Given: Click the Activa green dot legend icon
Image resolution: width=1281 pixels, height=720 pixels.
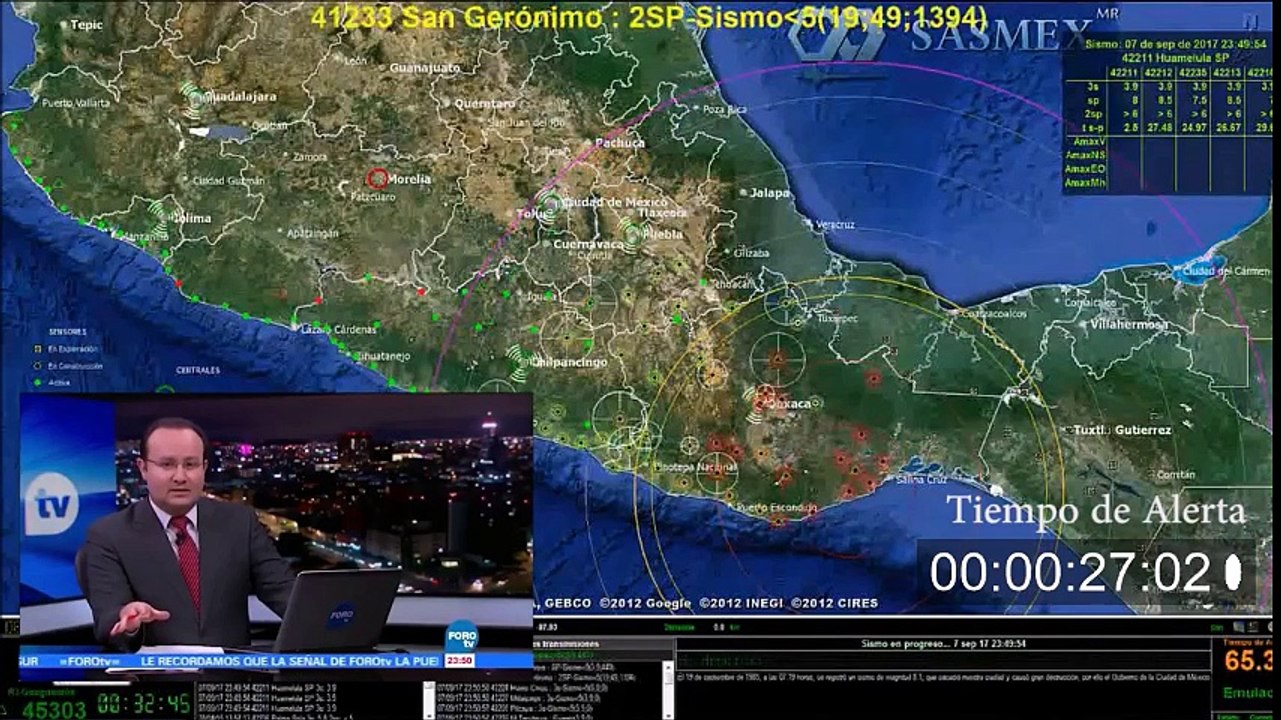Looking at the screenshot, I should coord(37,382).
